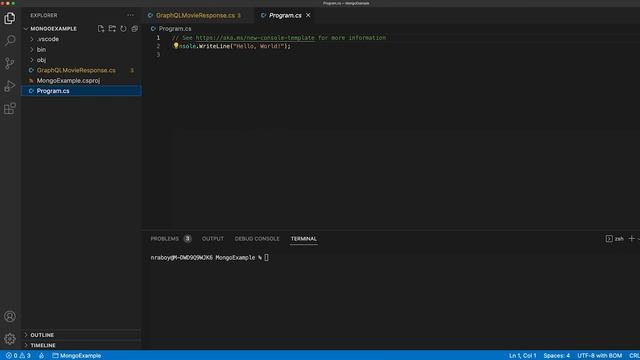Open the OUTPUT panel tab

tap(213, 238)
